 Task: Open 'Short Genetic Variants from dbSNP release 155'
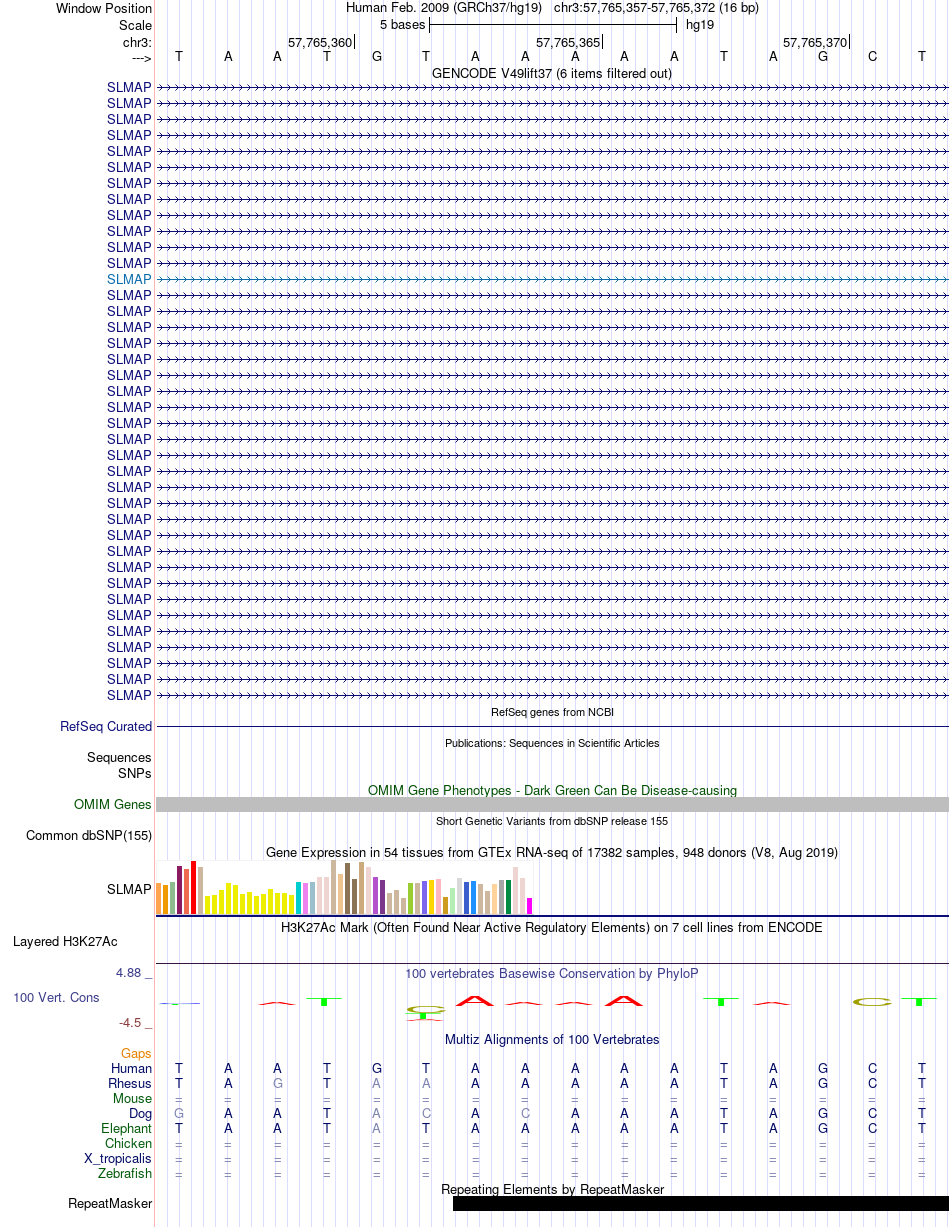coord(552,821)
